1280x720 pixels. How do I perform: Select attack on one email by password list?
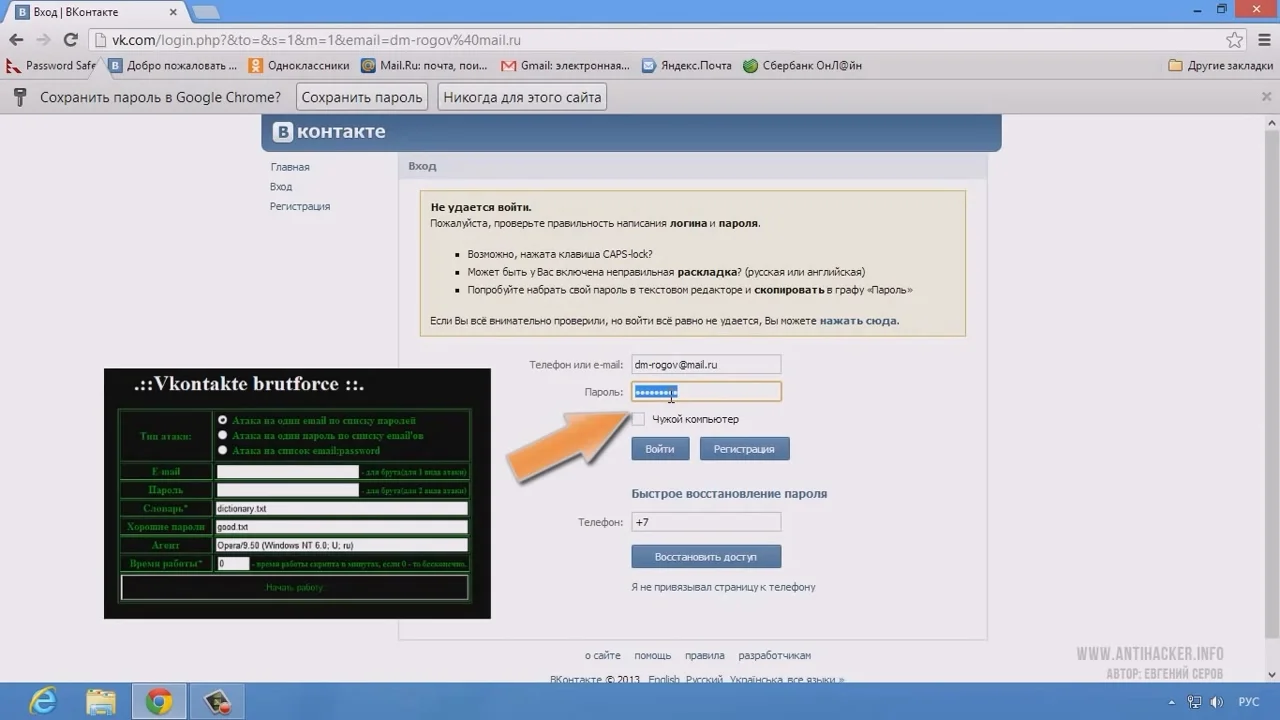click(223, 421)
